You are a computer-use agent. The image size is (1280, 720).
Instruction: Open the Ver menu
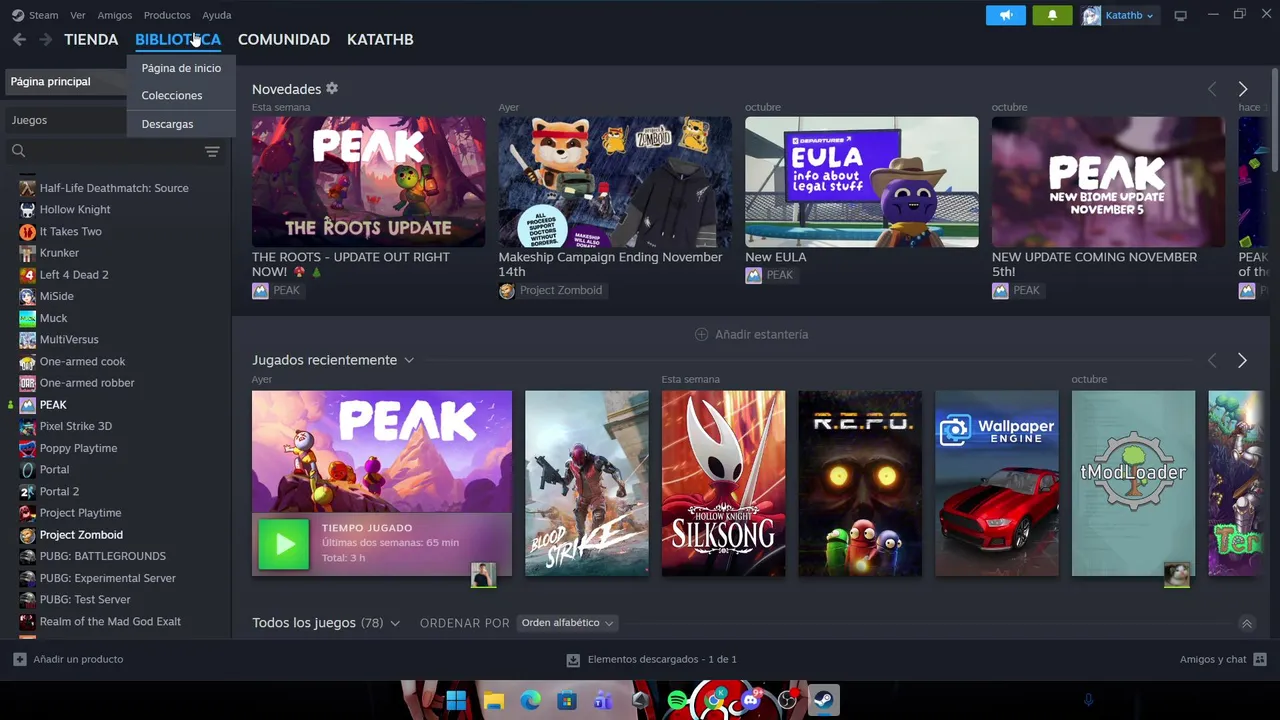pyautogui.click(x=78, y=15)
